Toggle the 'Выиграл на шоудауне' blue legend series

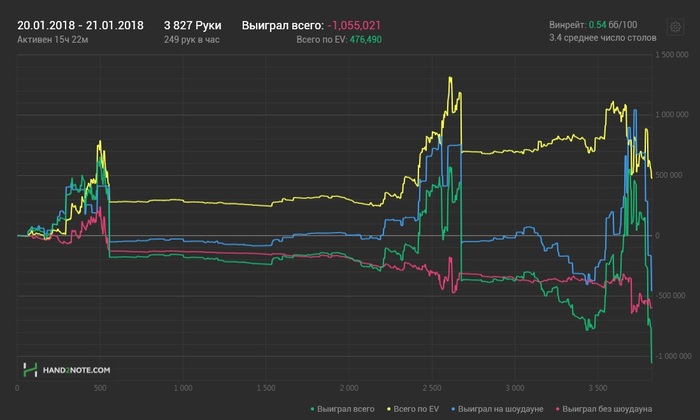497,409
